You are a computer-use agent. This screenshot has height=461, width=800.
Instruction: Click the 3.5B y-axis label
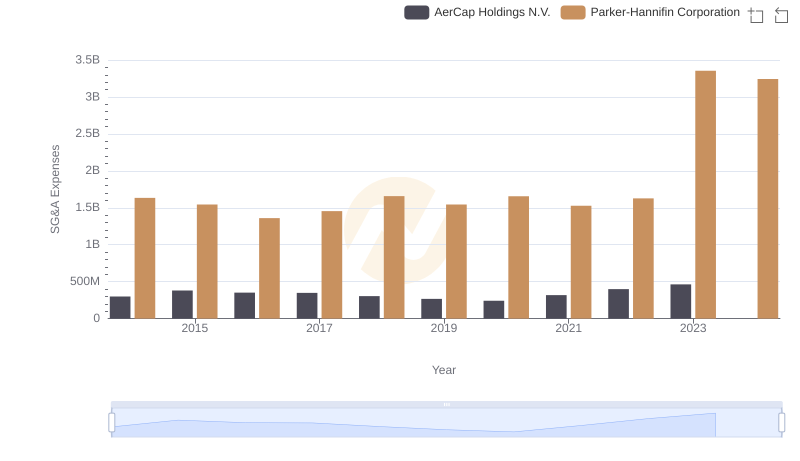pos(88,60)
